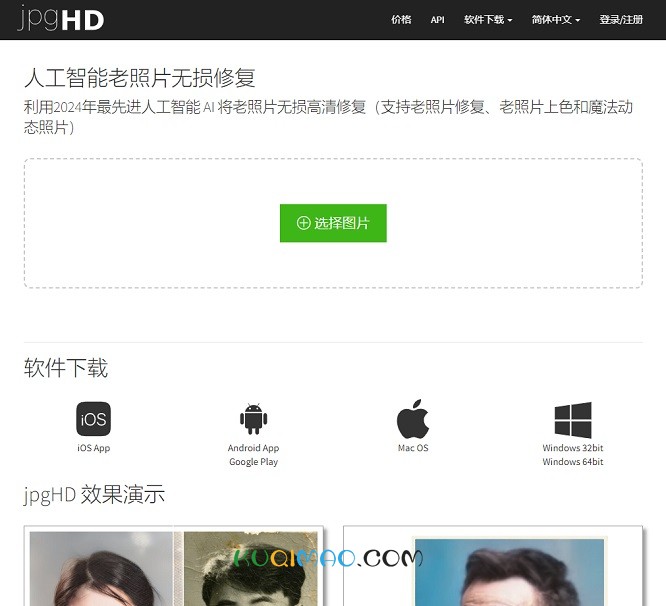Expand the 软件下载 dropdown menu
Image resolution: width=666 pixels, height=606 pixels.
coord(488,20)
